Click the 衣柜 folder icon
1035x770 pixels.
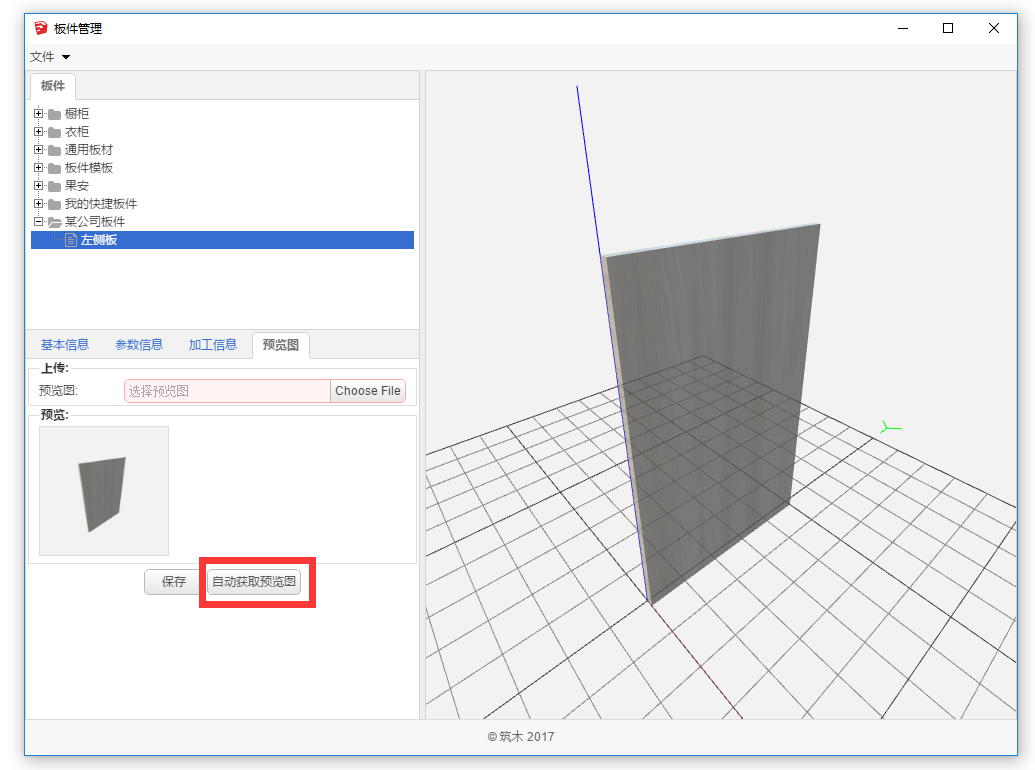coord(54,132)
